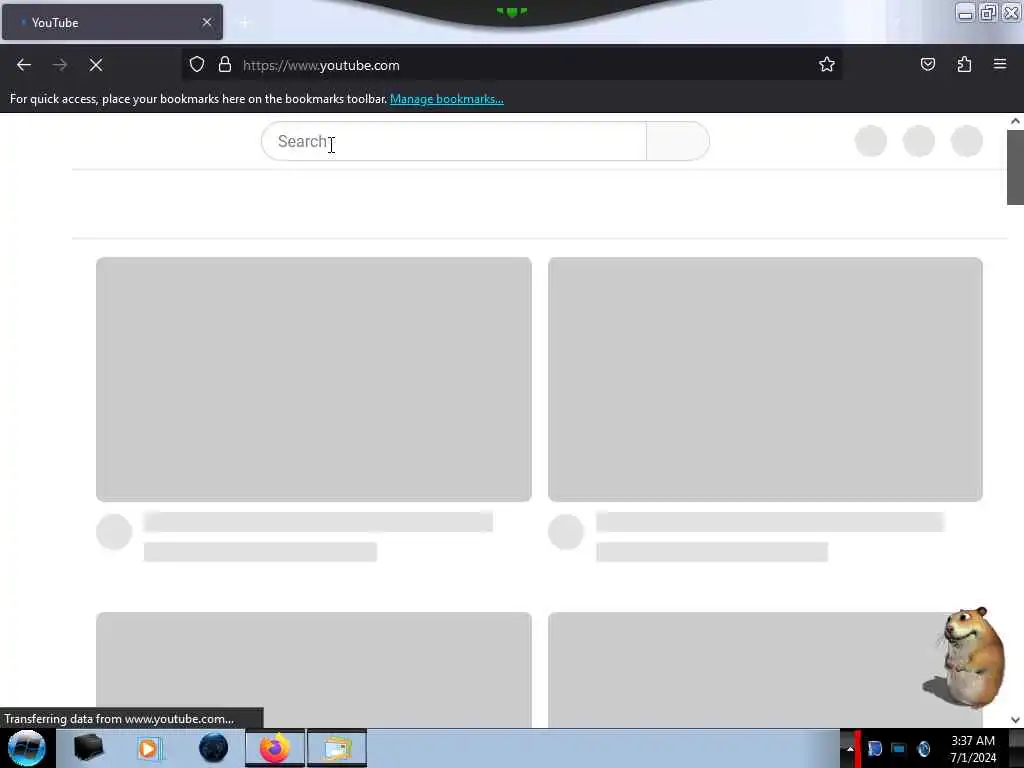1024x768 pixels.
Task: Open the round blue tray icon
Action: coord(923,748)
